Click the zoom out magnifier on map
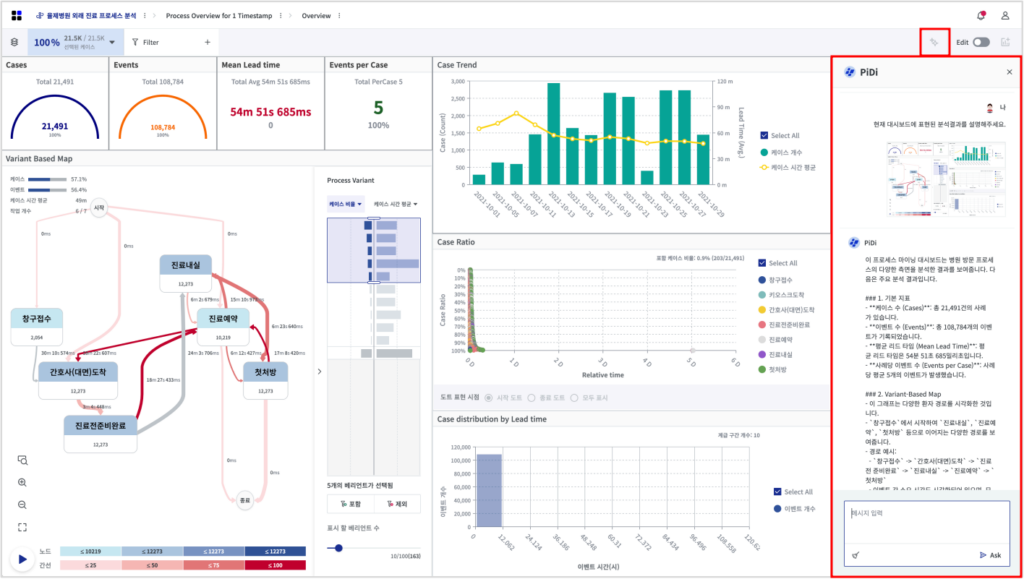The width and height of the screenshot is (1024, 579). pos(22,505)
